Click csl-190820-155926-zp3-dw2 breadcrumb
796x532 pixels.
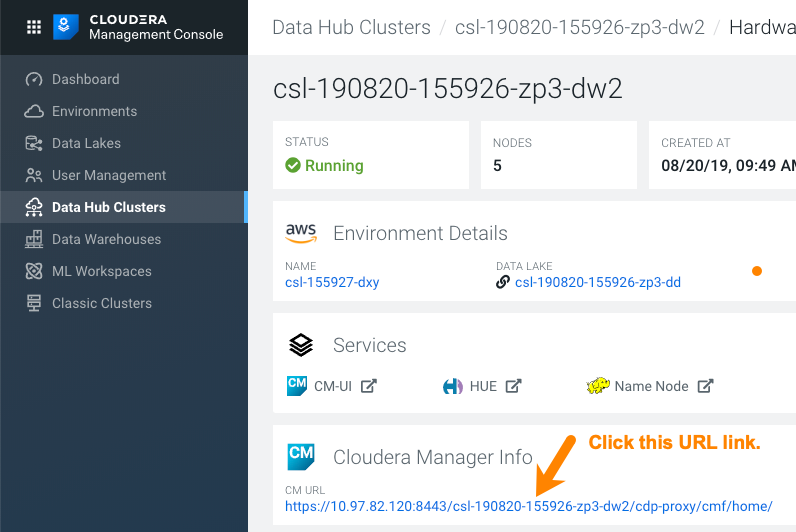tap(580, 27)
